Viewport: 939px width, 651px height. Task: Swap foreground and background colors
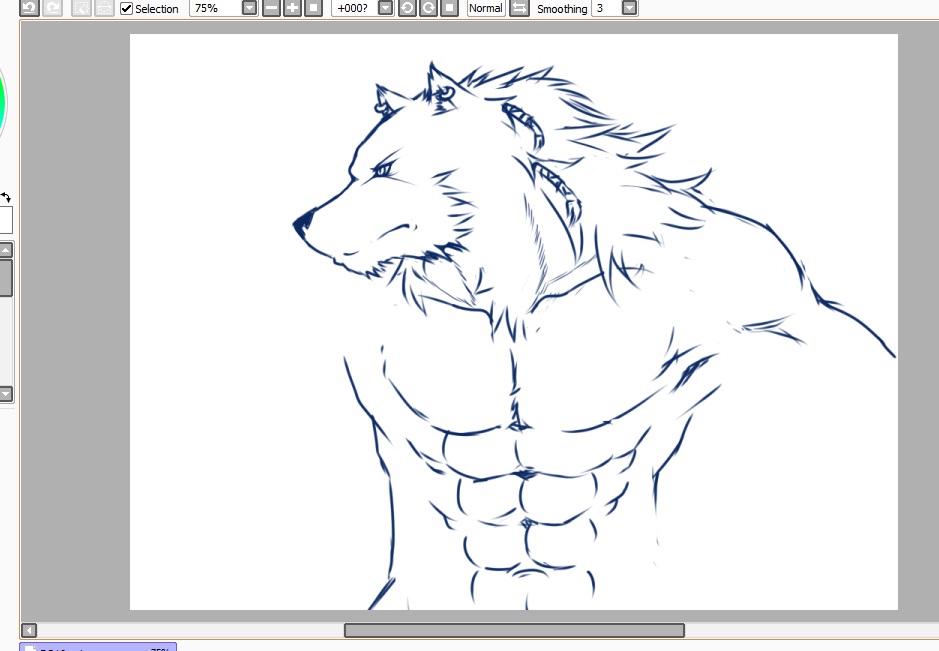click(5, 198)
